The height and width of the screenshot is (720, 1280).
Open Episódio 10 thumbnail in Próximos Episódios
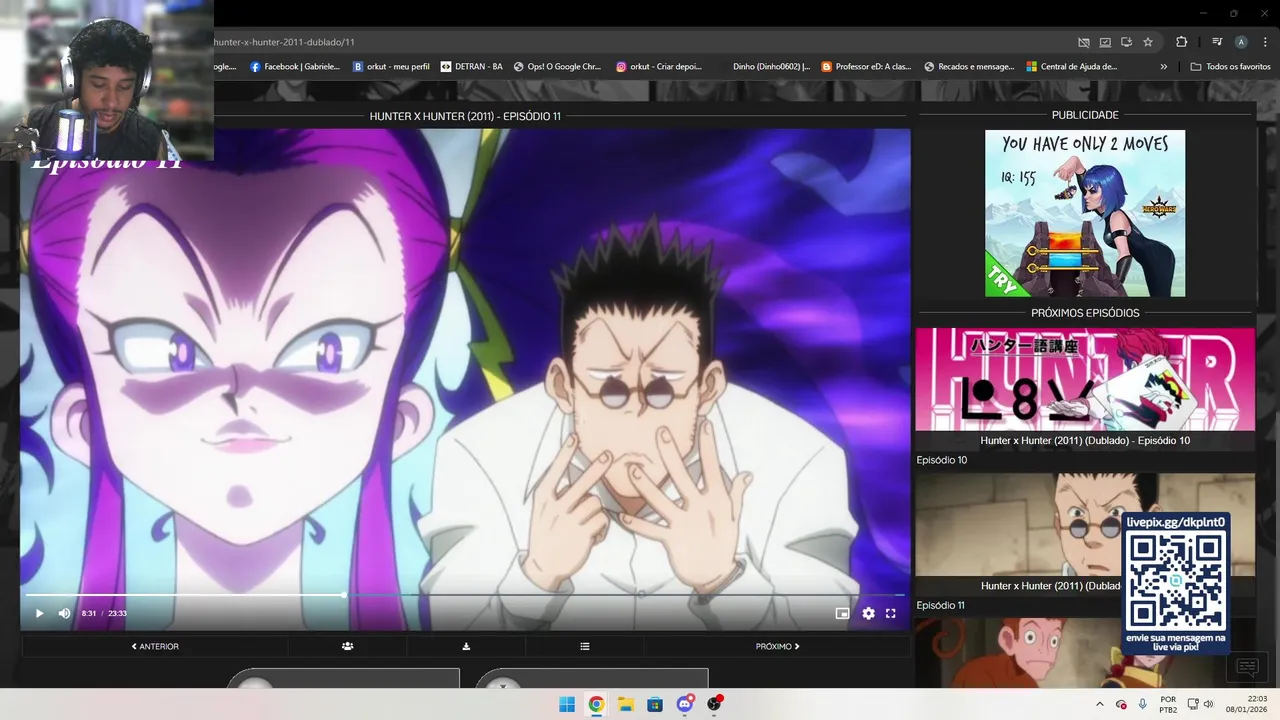(1085, 379)
